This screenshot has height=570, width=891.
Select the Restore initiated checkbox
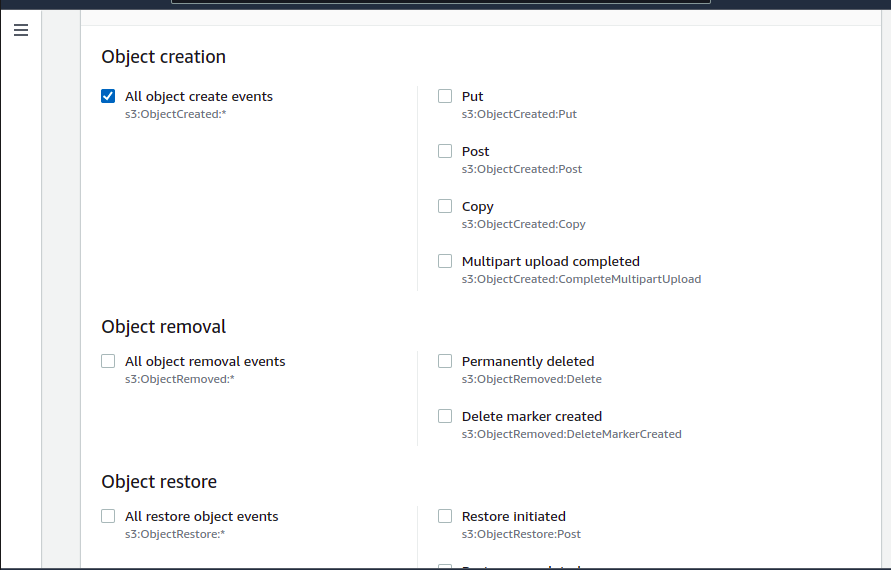point(445,516)
